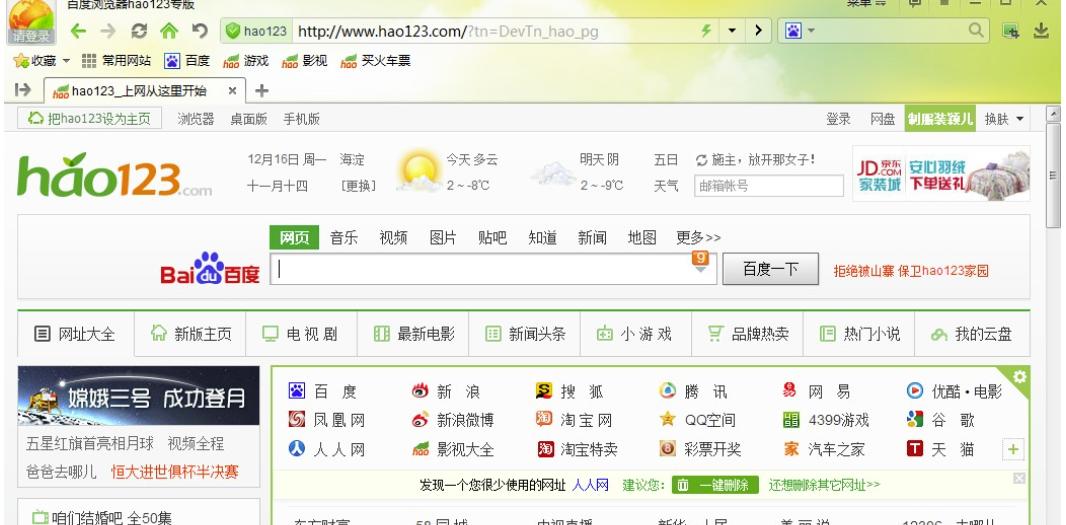
Task: Click the refresh icon before 施主
Action: pos(702,160)
